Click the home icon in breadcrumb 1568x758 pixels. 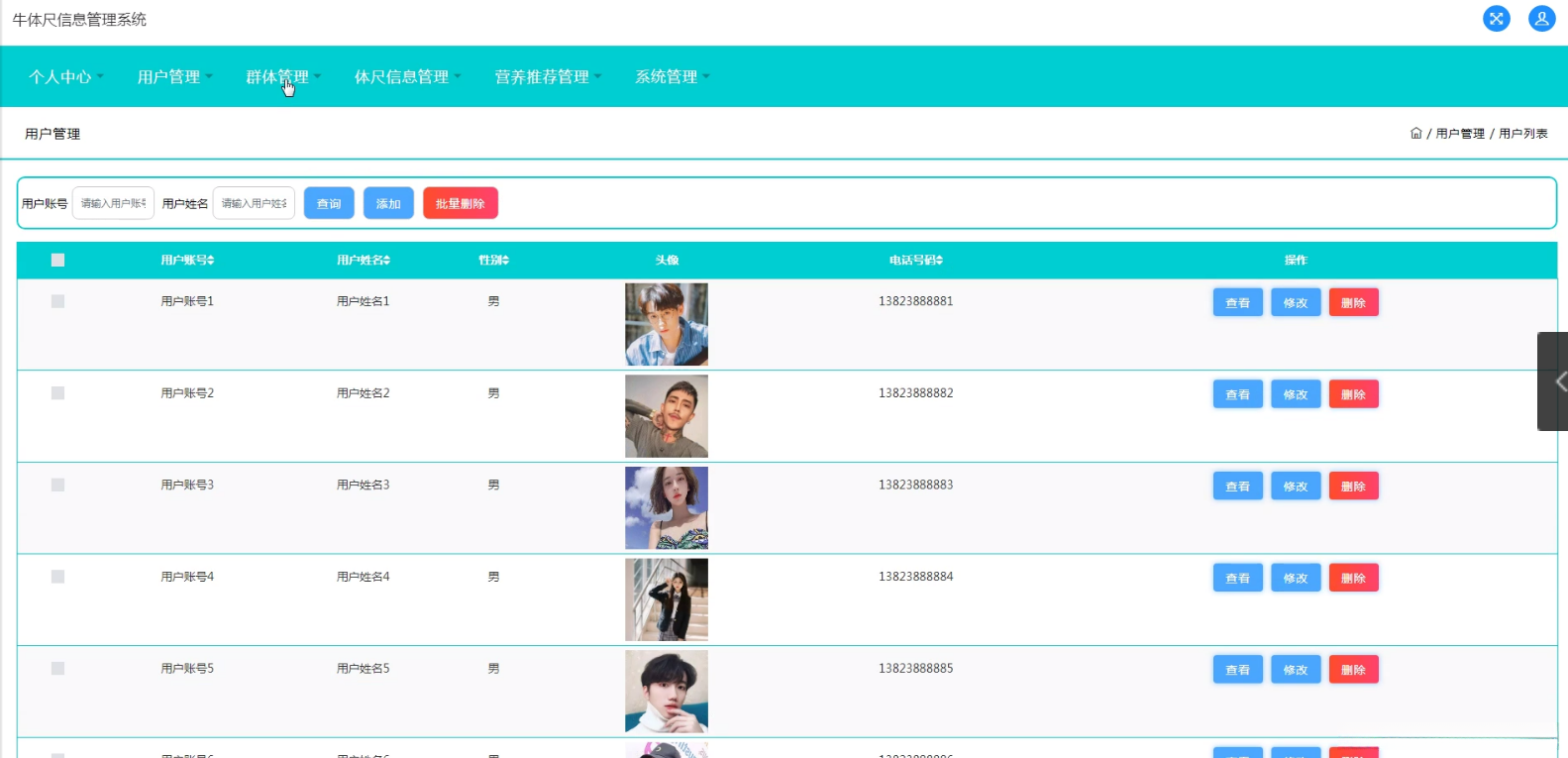1415,133
